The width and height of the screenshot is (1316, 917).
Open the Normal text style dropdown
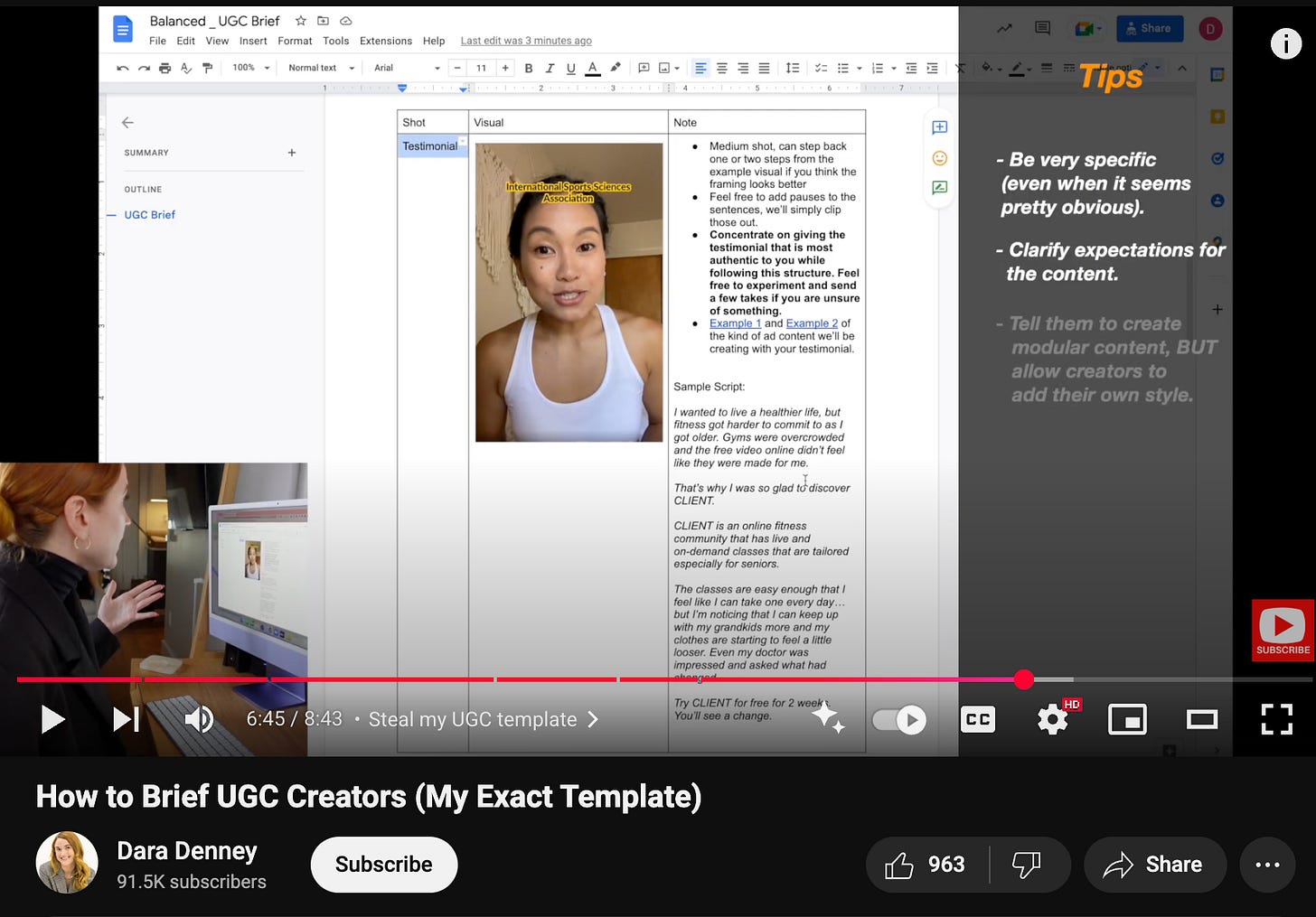pyautogui.click(x=321, y=68)
